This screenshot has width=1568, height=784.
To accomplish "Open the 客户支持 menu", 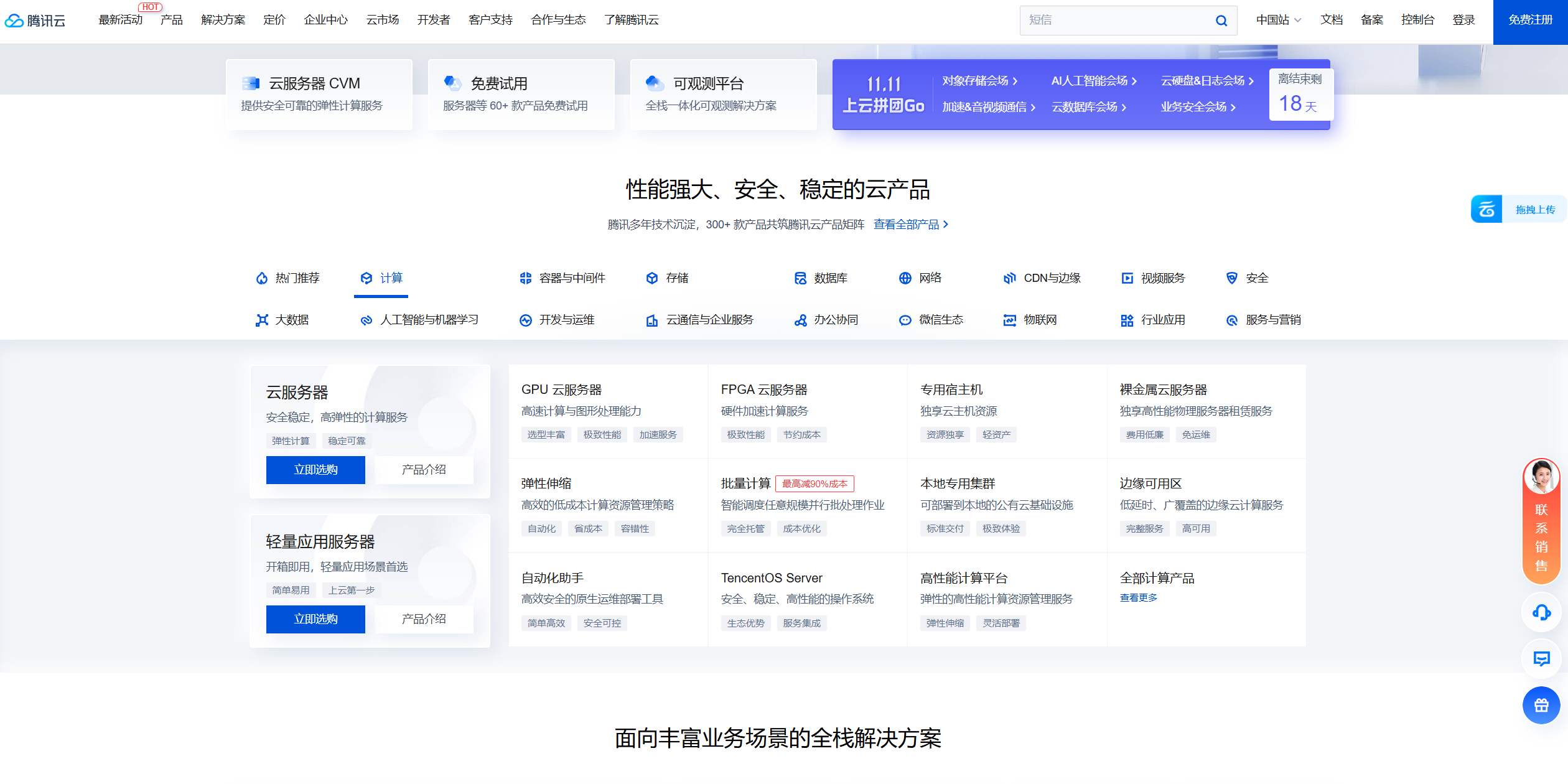I will [490, 20].
